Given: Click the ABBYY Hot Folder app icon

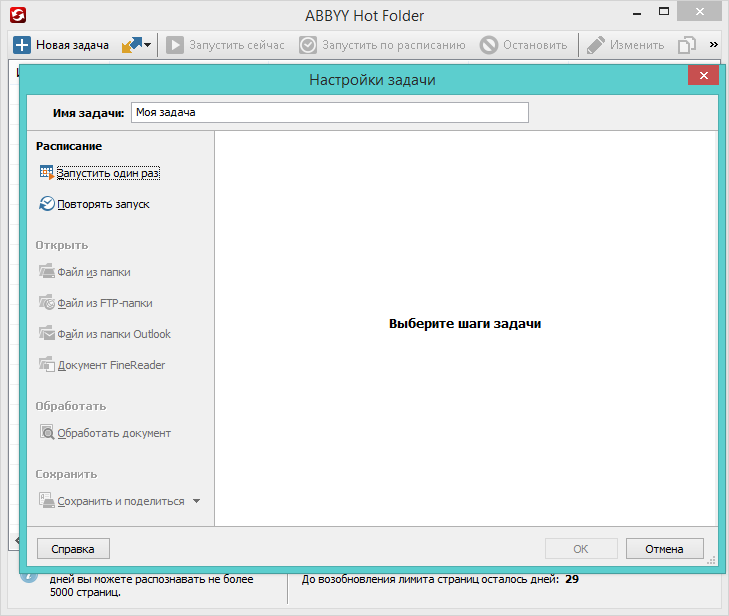Looking at the screenshot, I should tap(18, 15).
